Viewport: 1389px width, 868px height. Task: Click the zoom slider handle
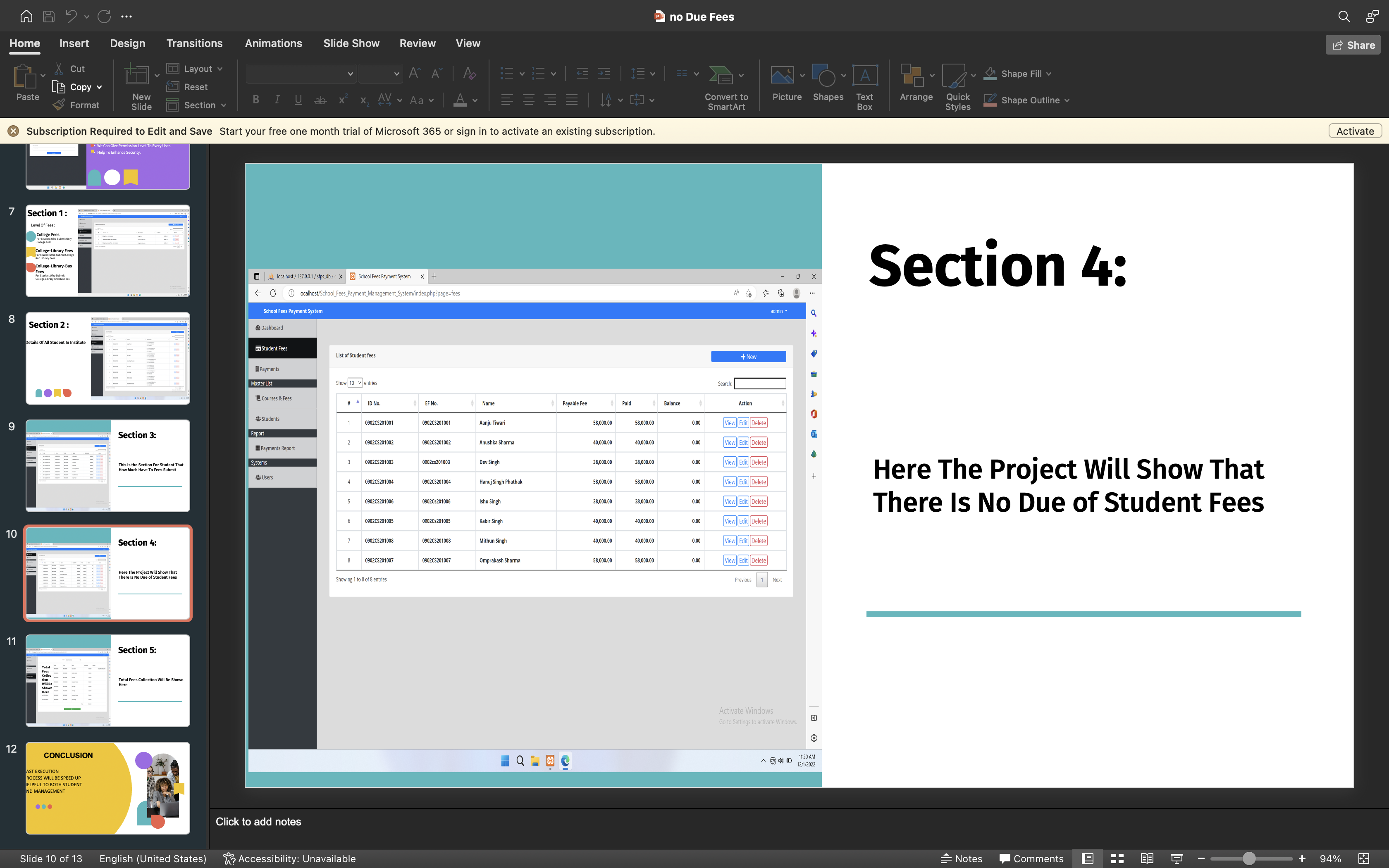pyautogui.click(x=1249, y=858)
